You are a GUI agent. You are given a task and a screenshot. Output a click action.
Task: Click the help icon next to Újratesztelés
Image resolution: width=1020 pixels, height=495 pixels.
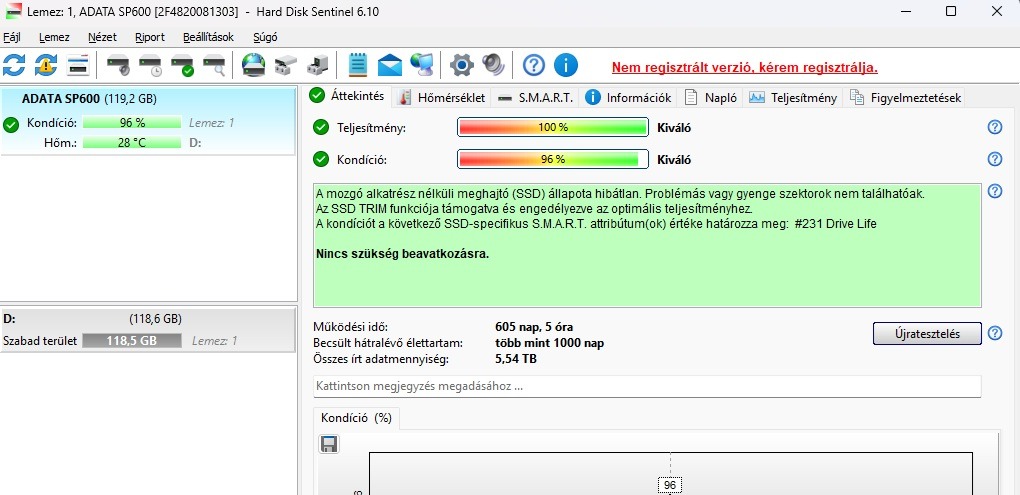pos(995,334)
